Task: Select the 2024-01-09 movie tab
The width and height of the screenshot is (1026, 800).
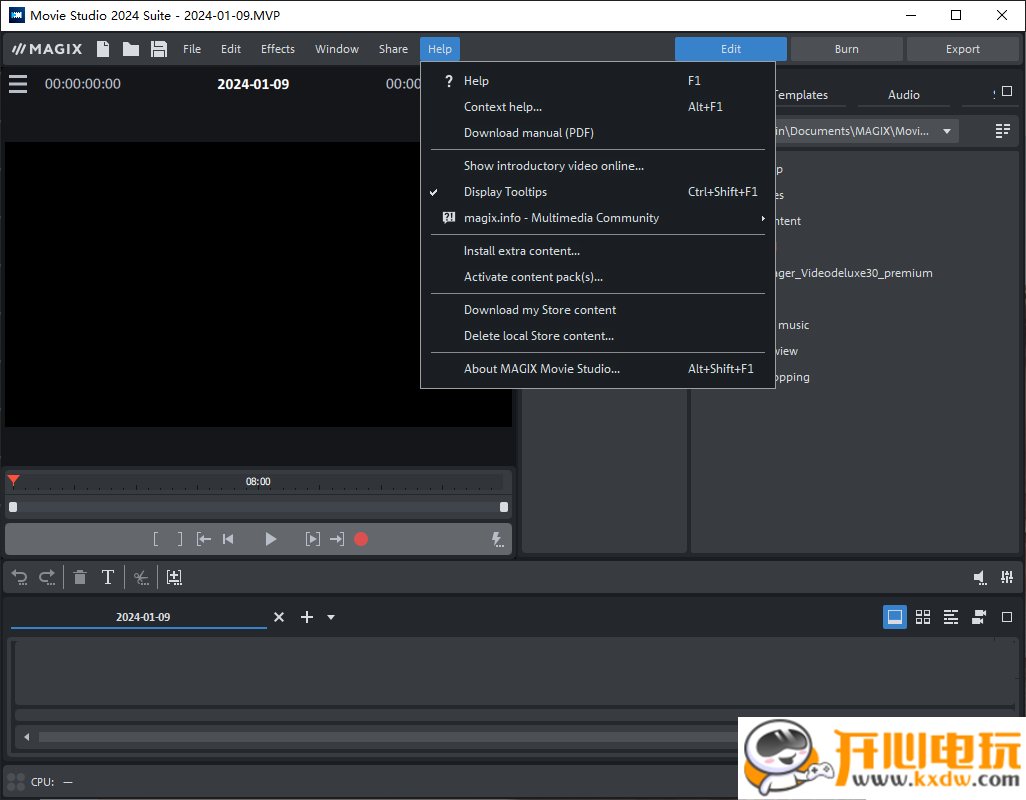Action: coord(143,617)
